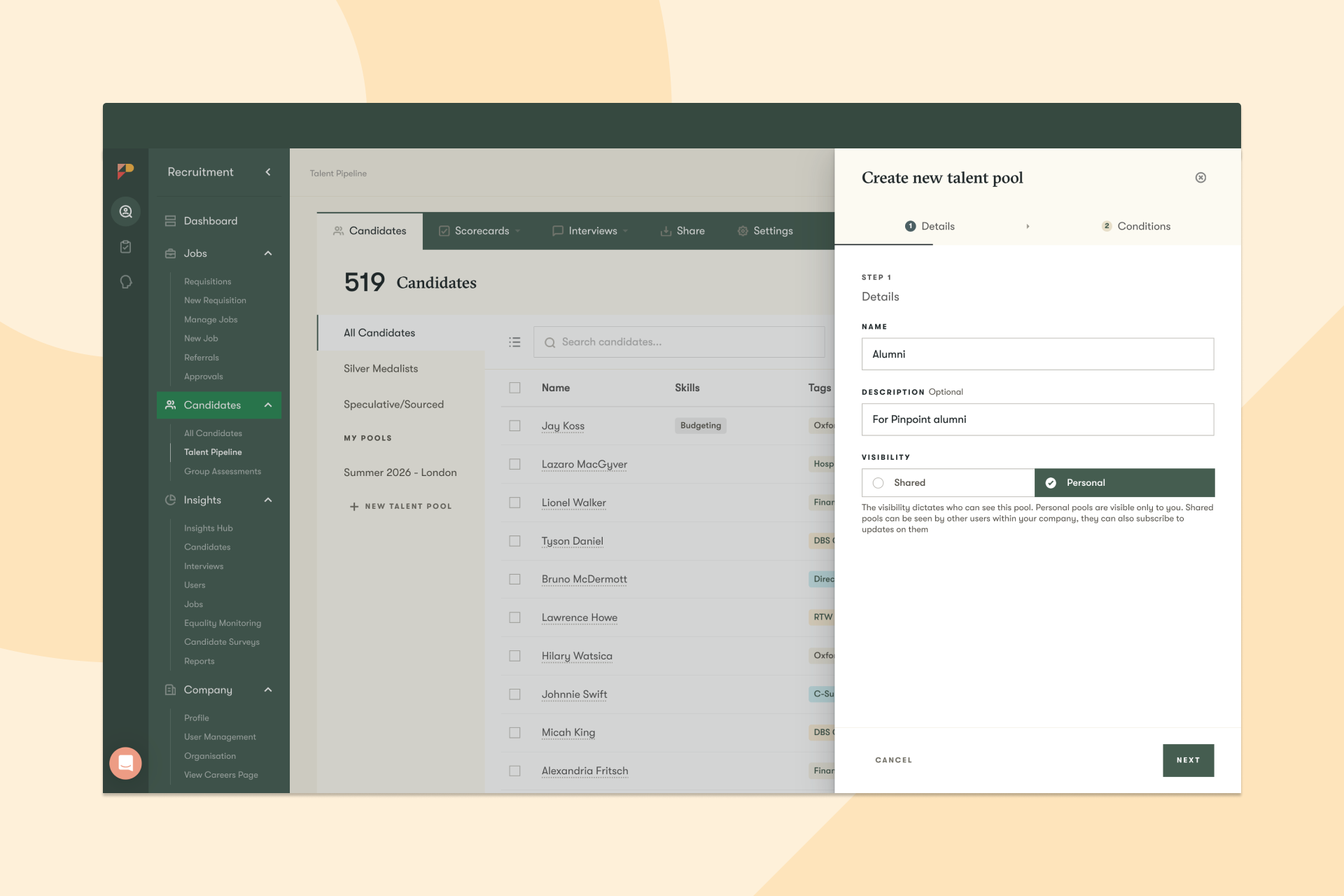Click into the Description input field
Viewport: 1344px width, 896px height.
click(x=1037, y=419)
